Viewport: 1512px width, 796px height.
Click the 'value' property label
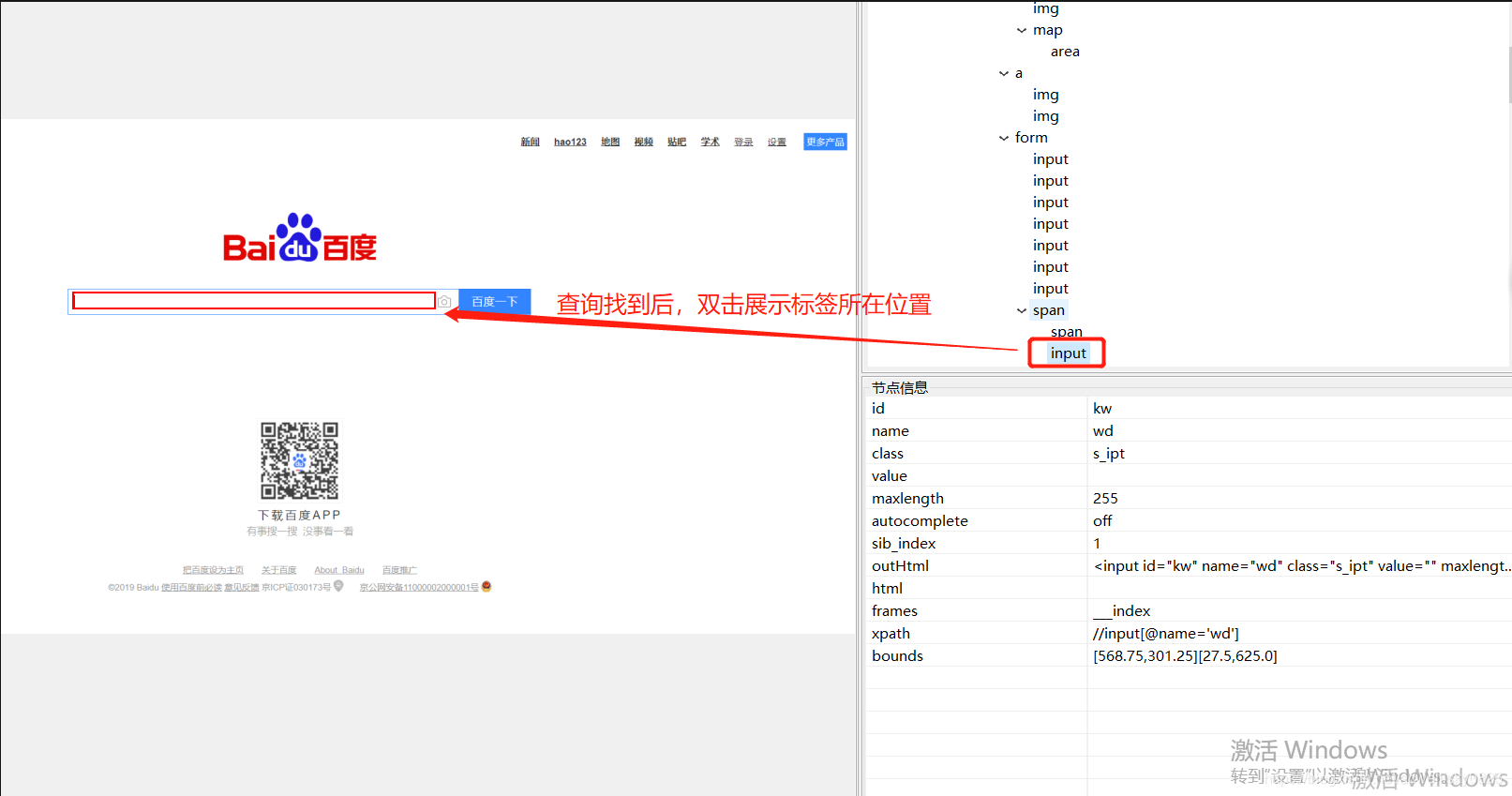click(x=890, y=476)
